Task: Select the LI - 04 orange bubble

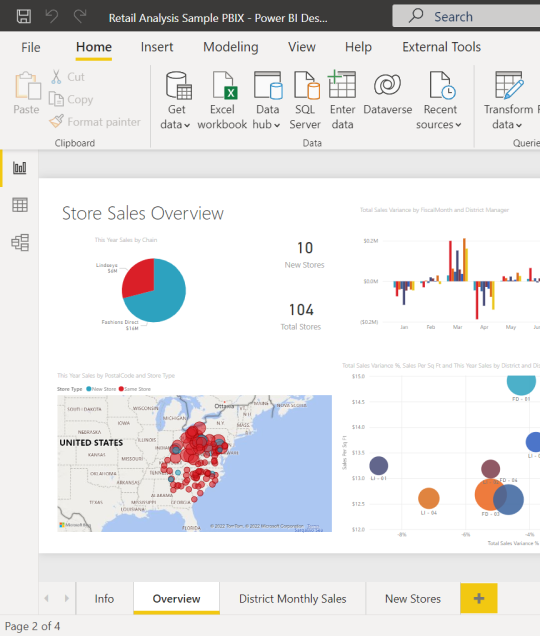Action: (429, 498)
